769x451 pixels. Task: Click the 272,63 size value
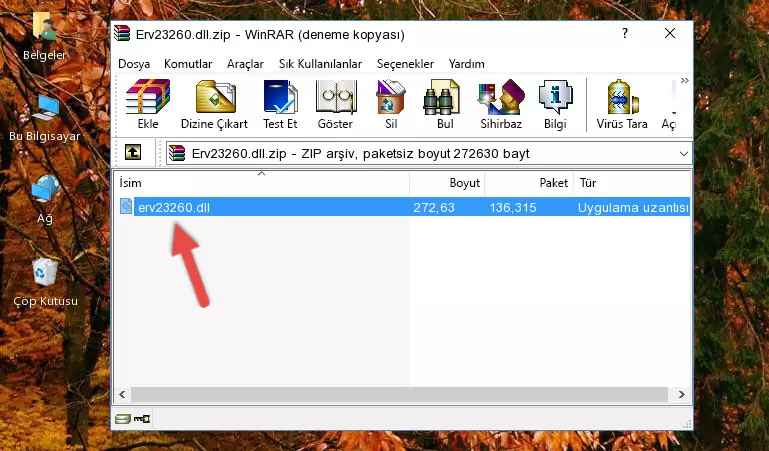coord(434,207)
